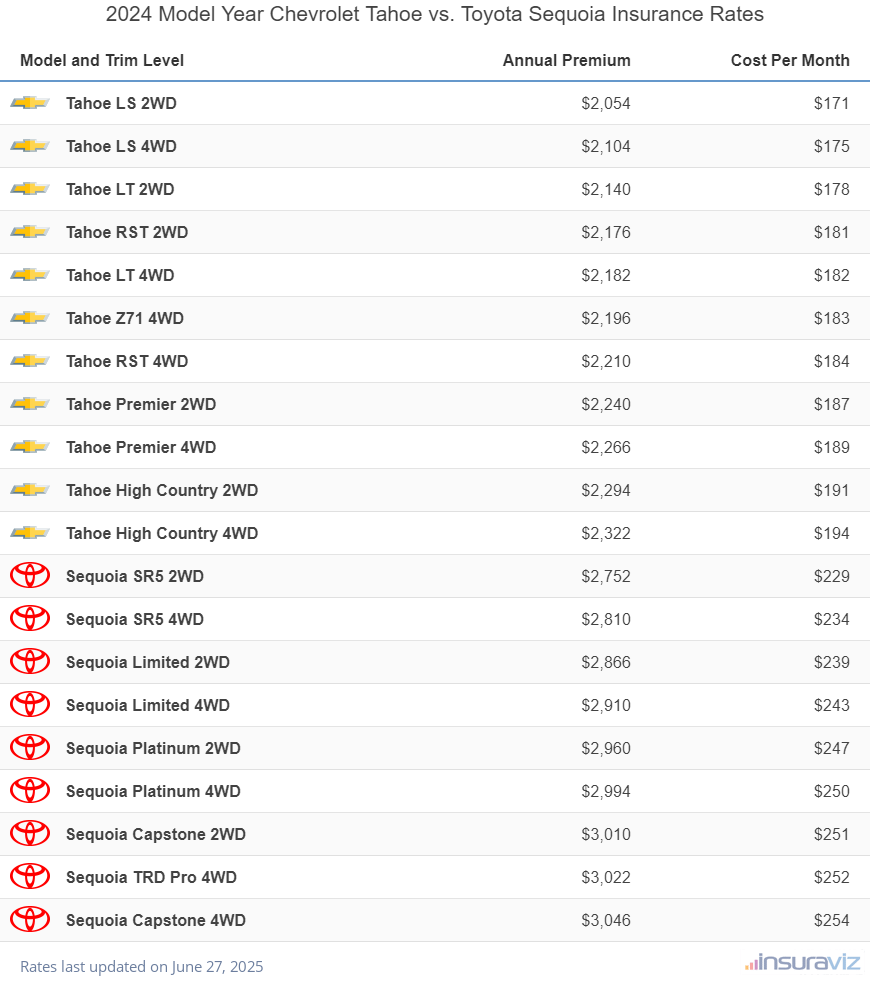Click the Toyota logo beside Sequoia SR5 2WD
870x982 pixels.
pos(30,576)
